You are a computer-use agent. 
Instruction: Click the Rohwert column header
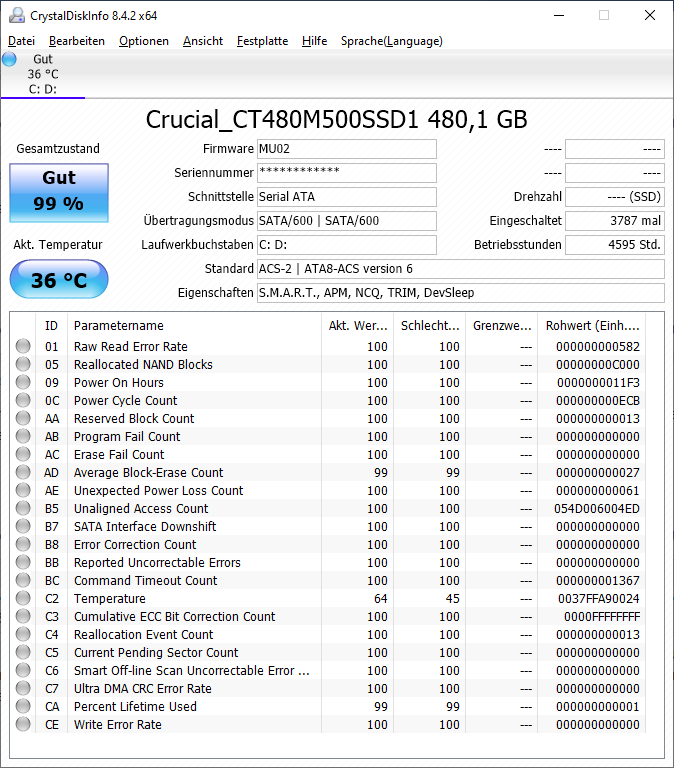pos(592,326)
